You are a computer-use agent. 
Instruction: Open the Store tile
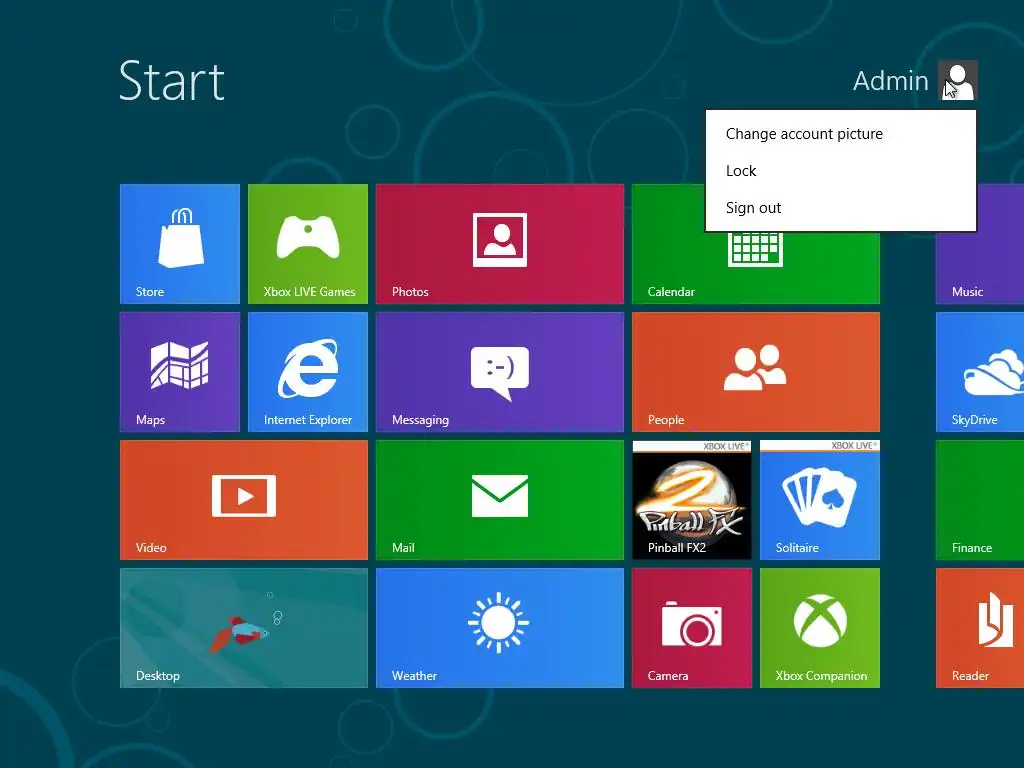pyautogui.click(x=180, y=244)
